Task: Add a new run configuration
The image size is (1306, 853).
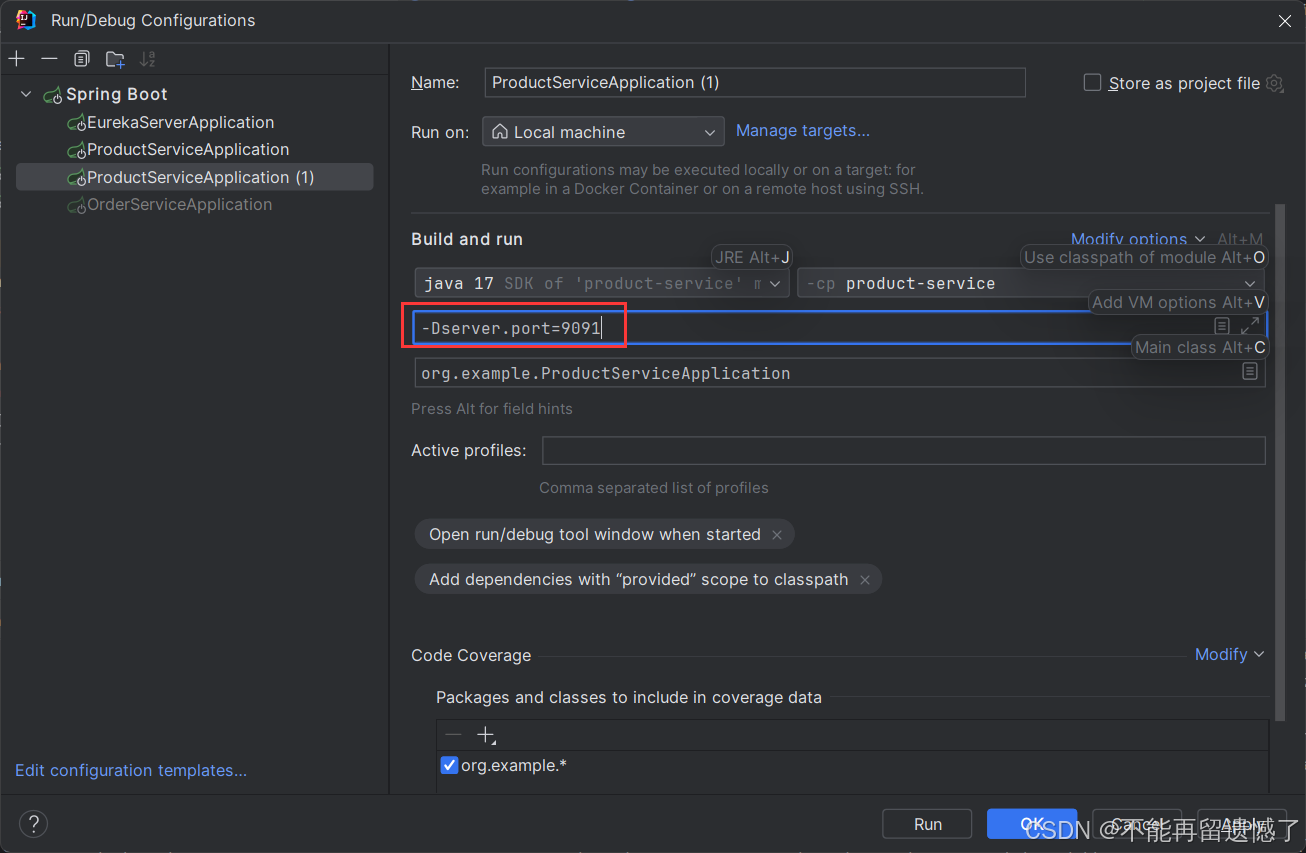Action: coord(17,59)
